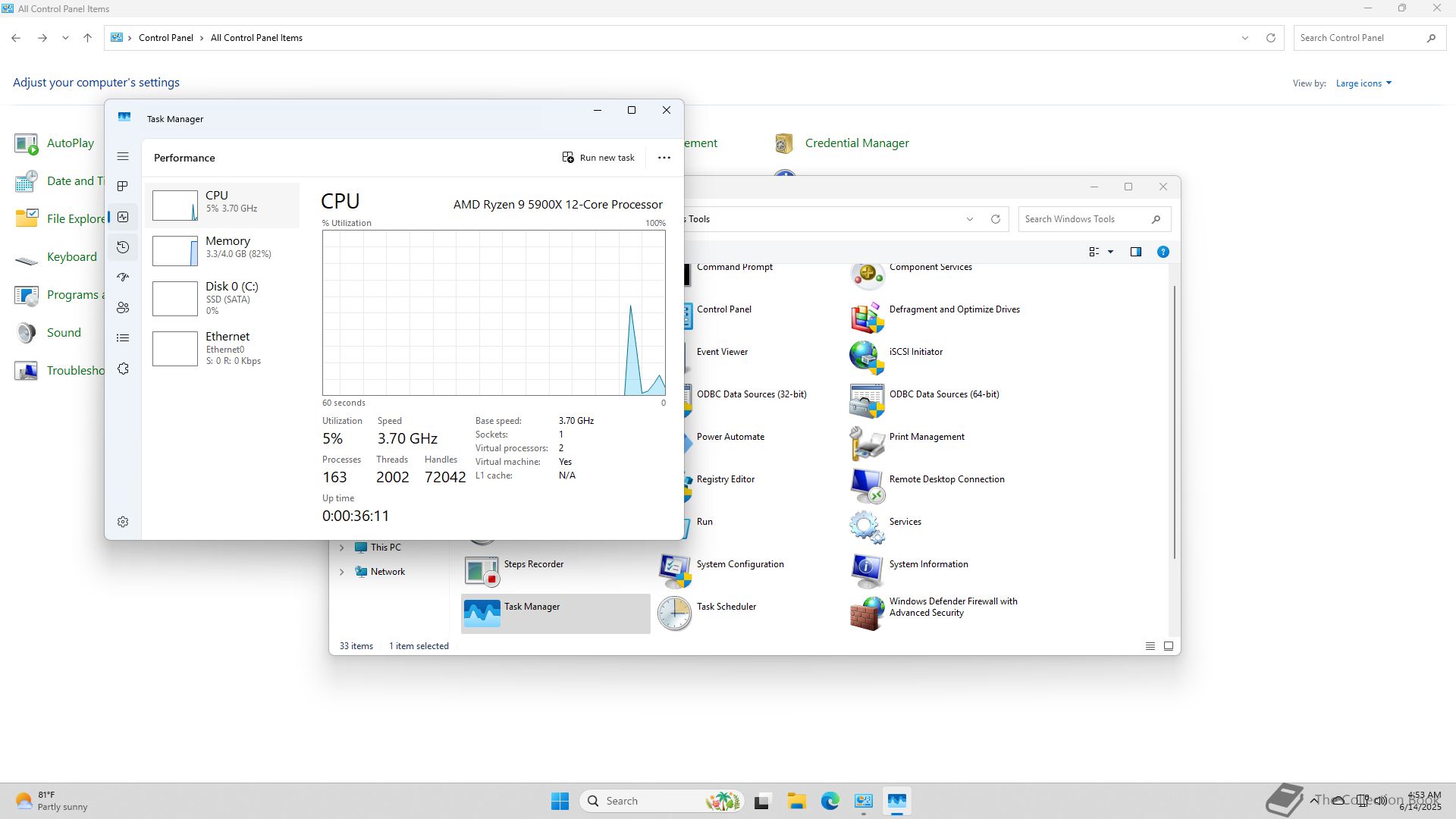Viewport: 1456px width, 819px height.
Task: Open Credential Manager link
Action: (856, 143)
